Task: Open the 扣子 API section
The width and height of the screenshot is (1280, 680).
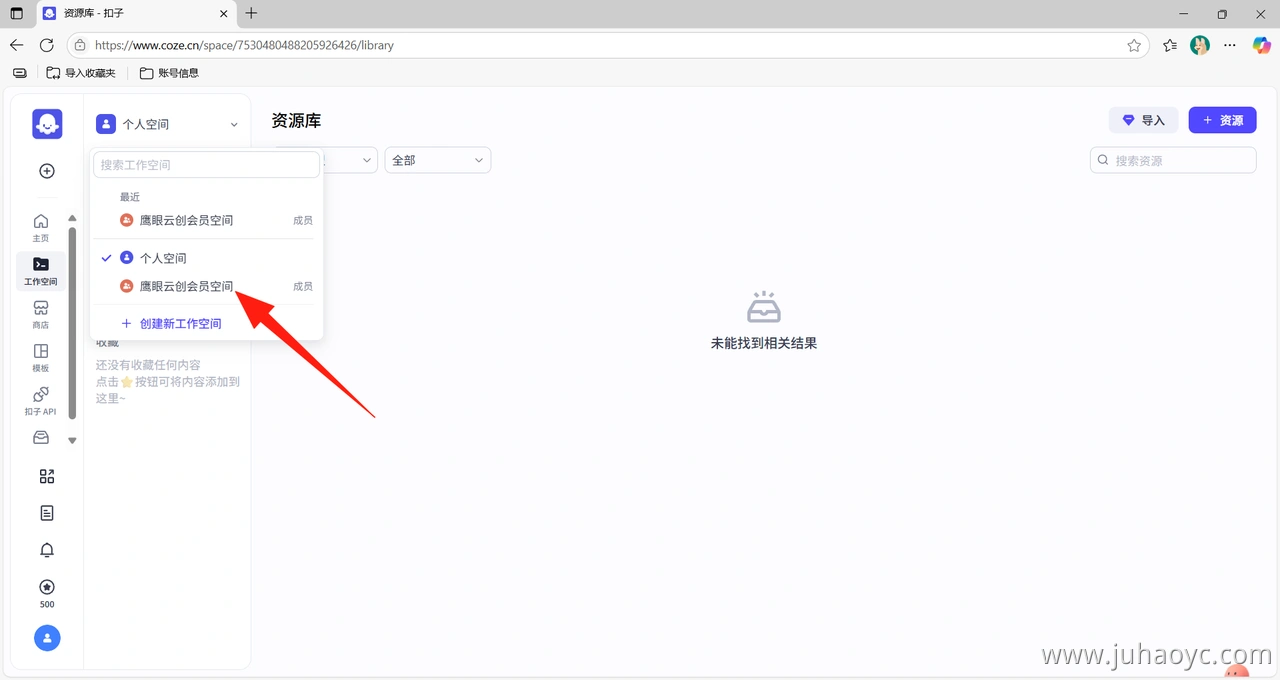Action: tap(41, 401)
